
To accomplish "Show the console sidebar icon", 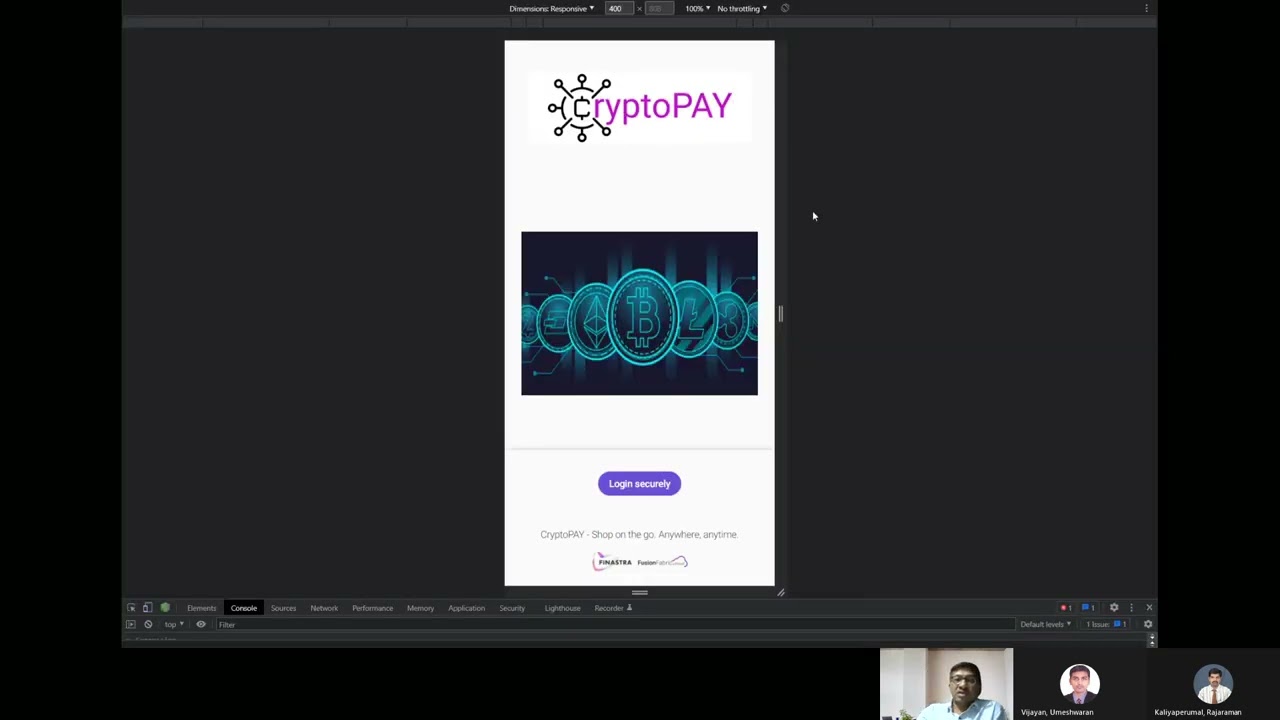I will 131,624.
